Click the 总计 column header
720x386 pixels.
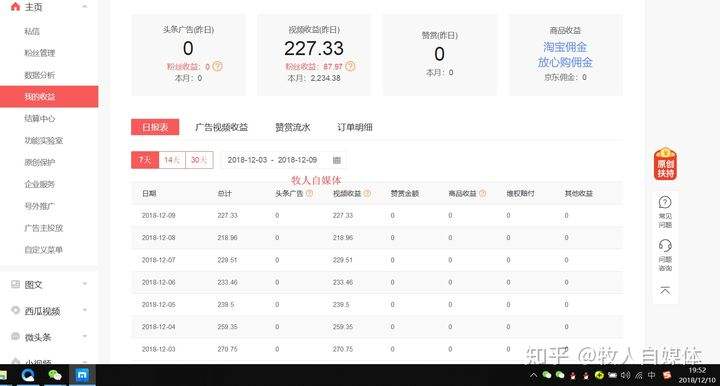point(225,194)
